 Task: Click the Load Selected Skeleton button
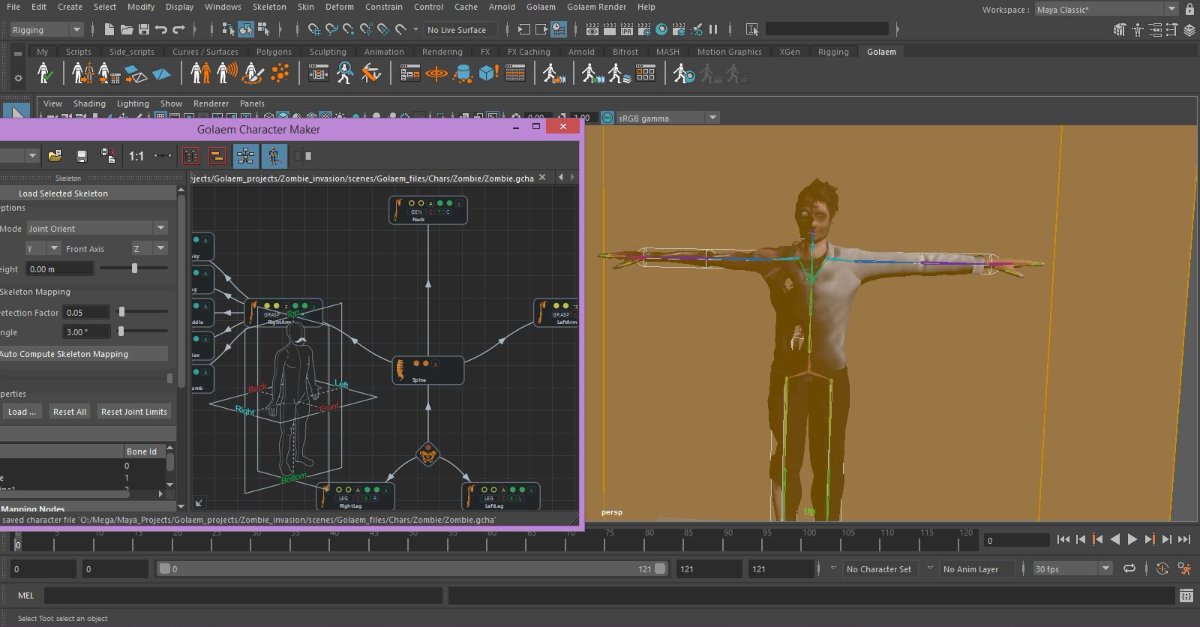(x=63, y=193)
